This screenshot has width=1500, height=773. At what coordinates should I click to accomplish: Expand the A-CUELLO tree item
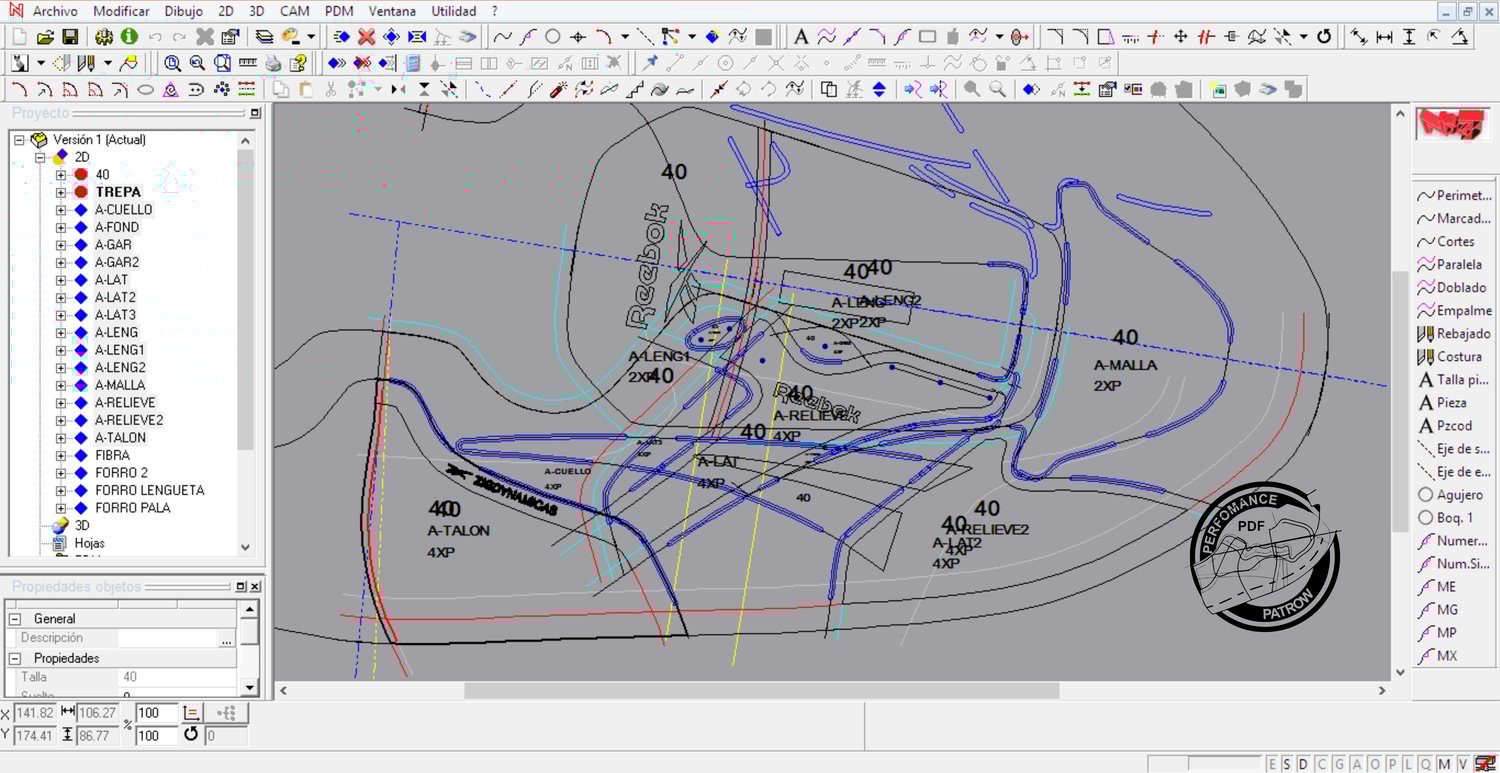pos(61,210)
